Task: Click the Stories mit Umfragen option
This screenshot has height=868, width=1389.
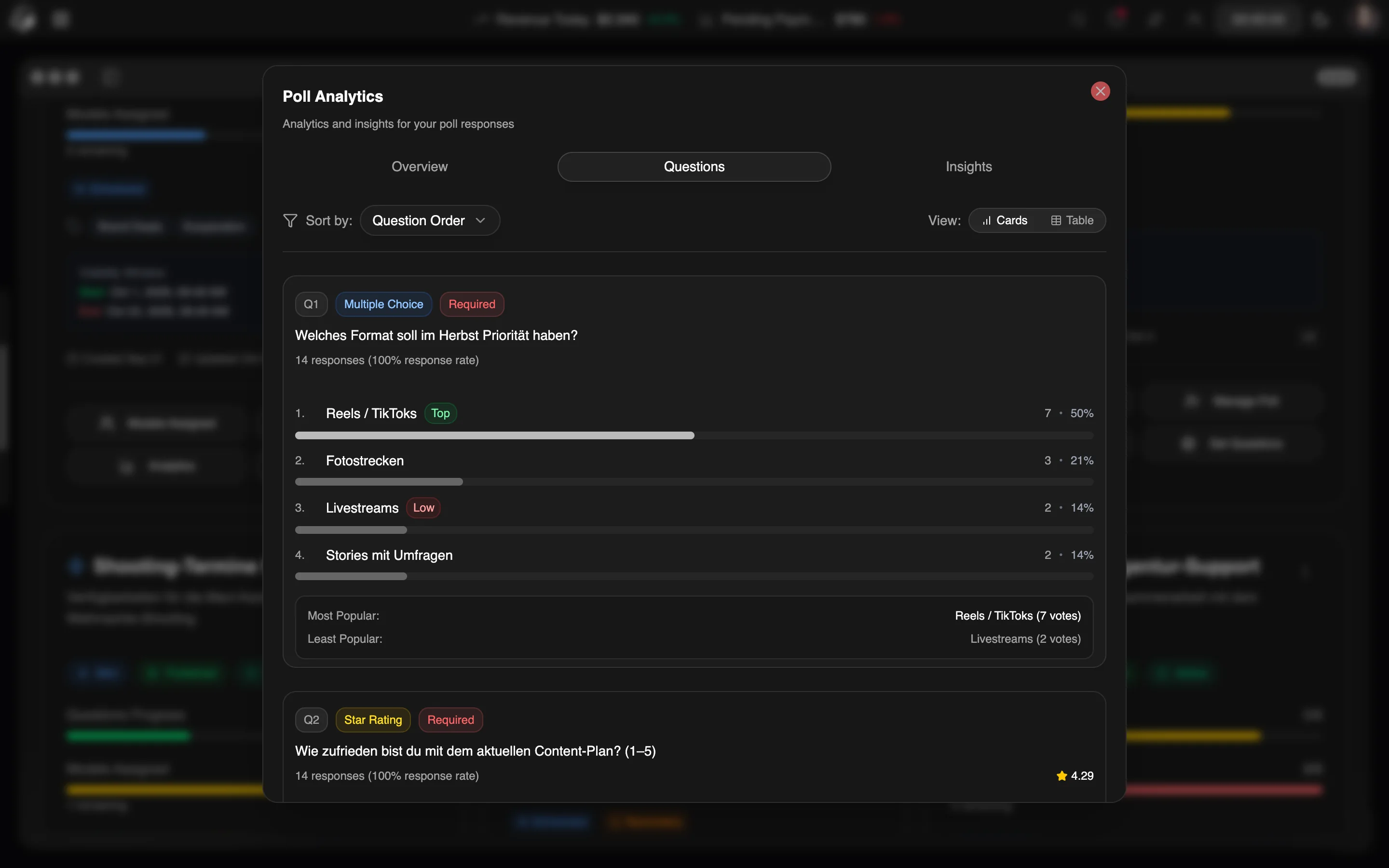Action: click(389, 555)
